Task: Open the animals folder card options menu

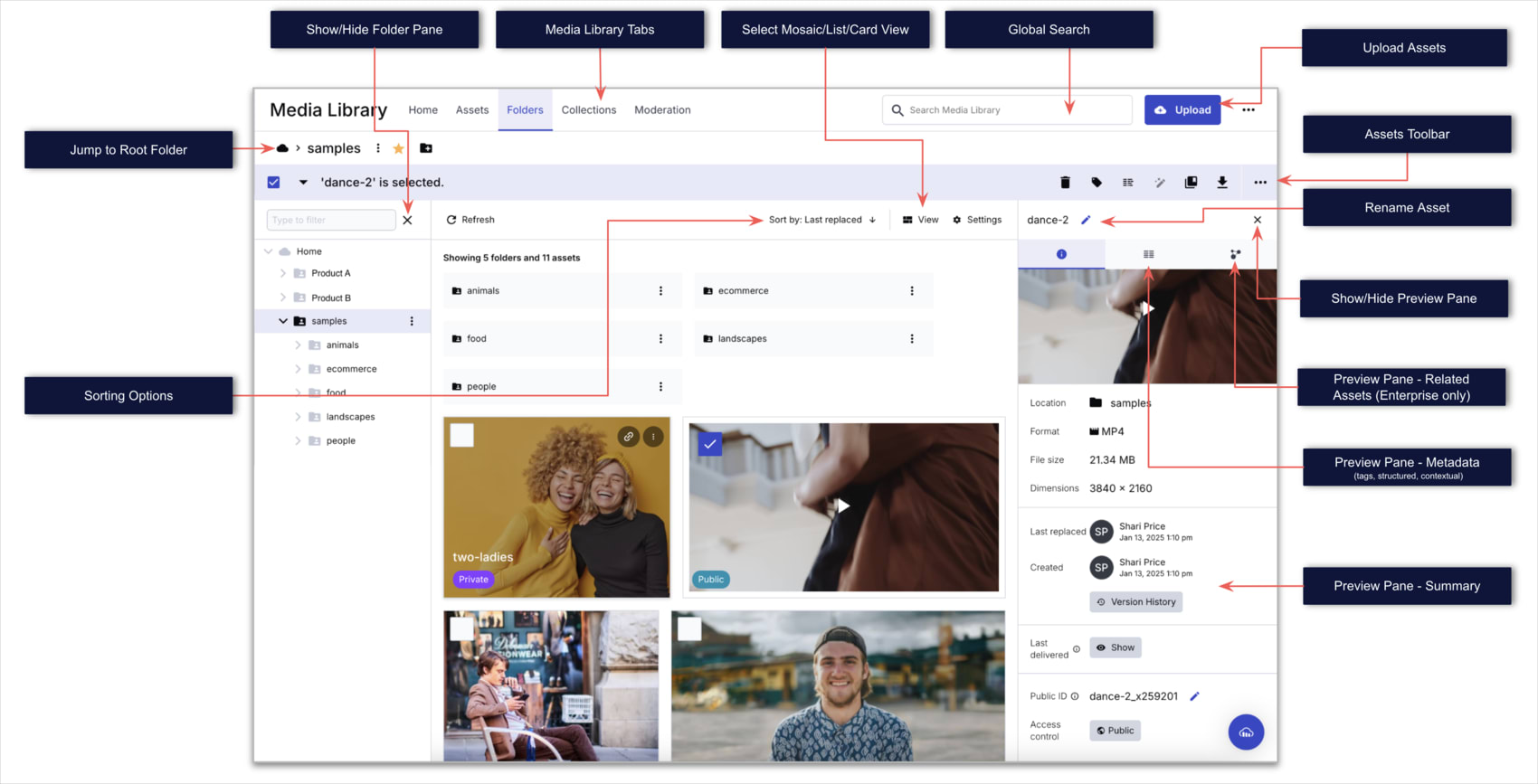Action: [x=660, y=291]
